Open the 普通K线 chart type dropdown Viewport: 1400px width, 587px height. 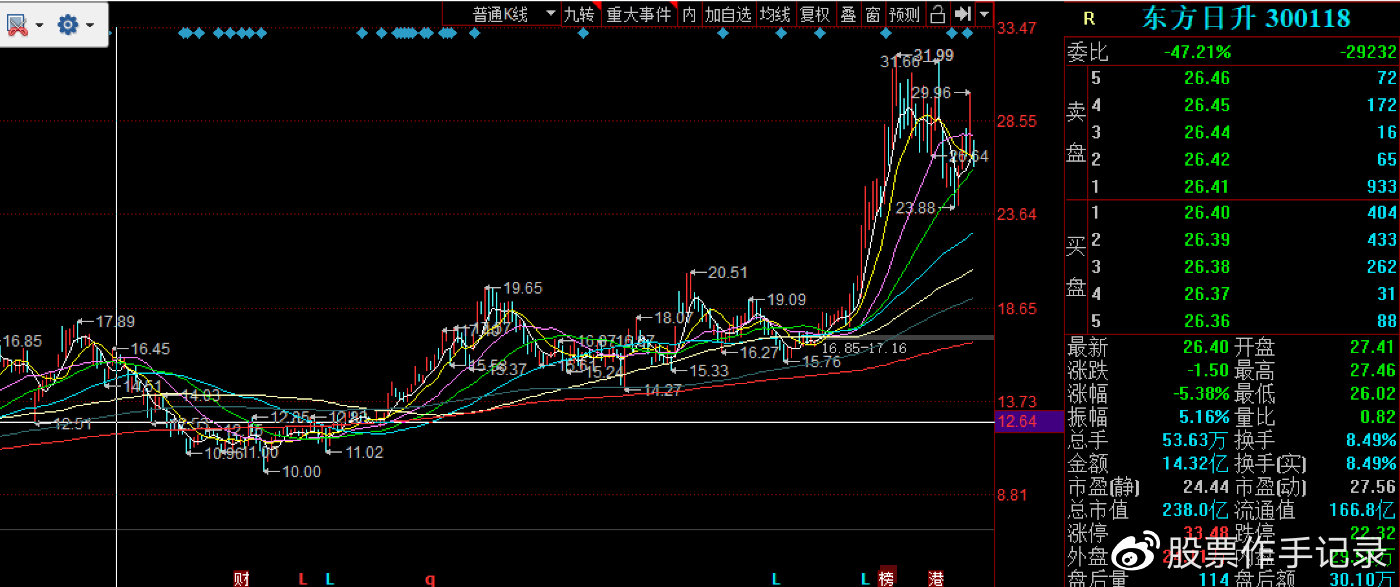pos(513,14)
